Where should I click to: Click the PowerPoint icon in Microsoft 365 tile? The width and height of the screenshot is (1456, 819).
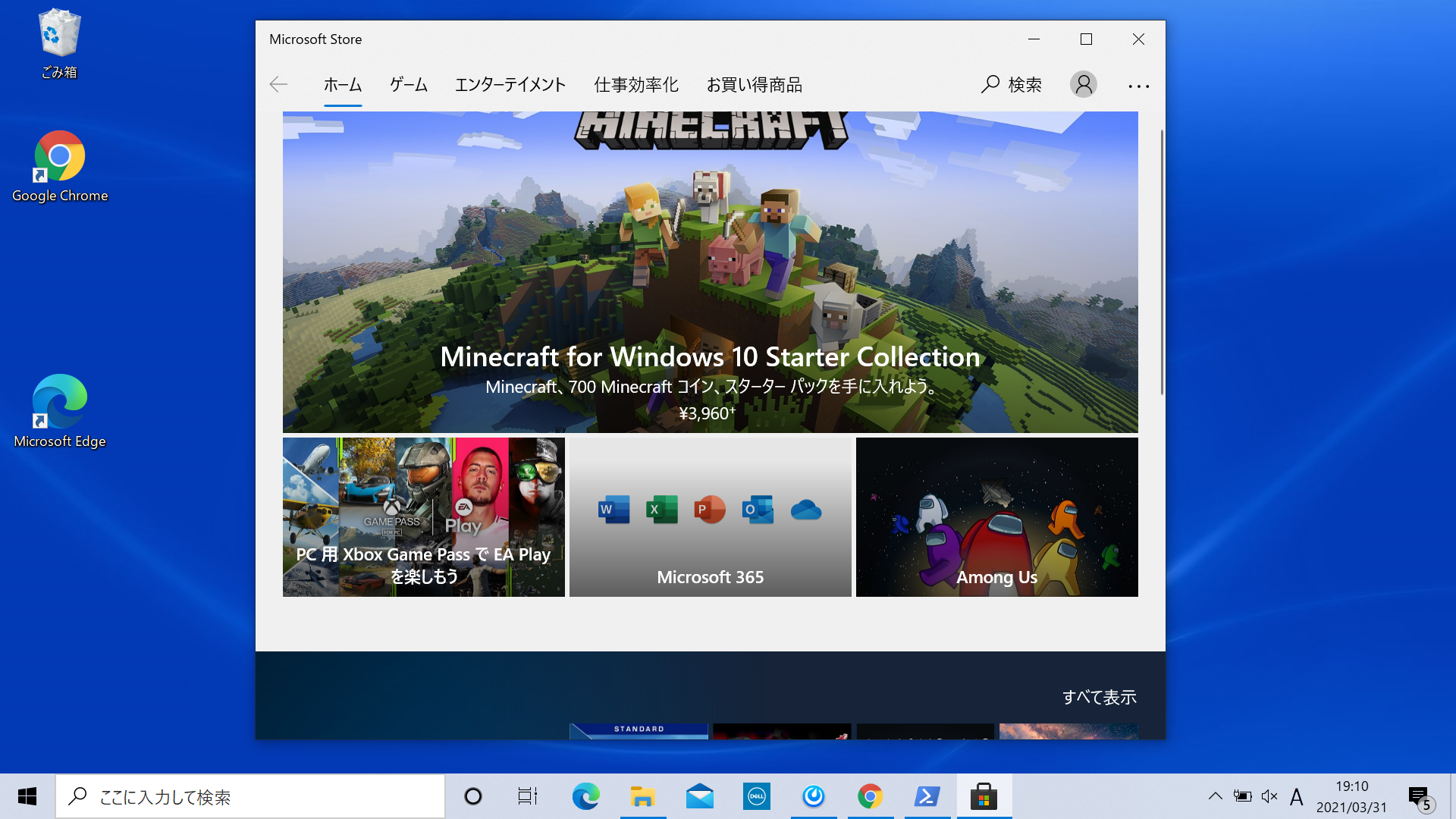710,510
